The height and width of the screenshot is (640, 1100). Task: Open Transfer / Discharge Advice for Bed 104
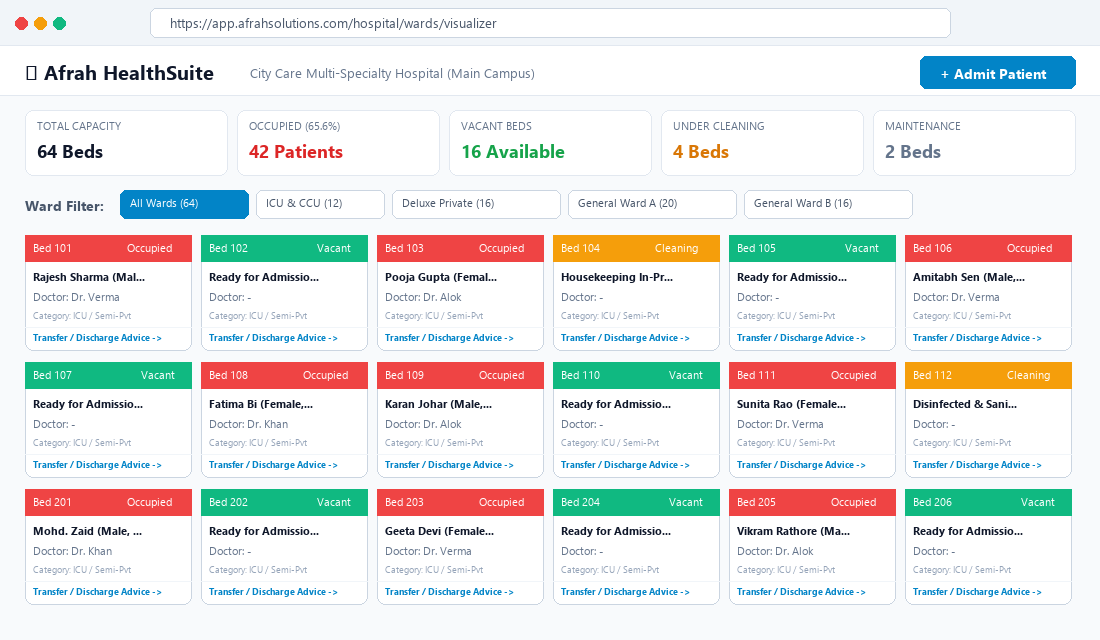tap(626, 338)
